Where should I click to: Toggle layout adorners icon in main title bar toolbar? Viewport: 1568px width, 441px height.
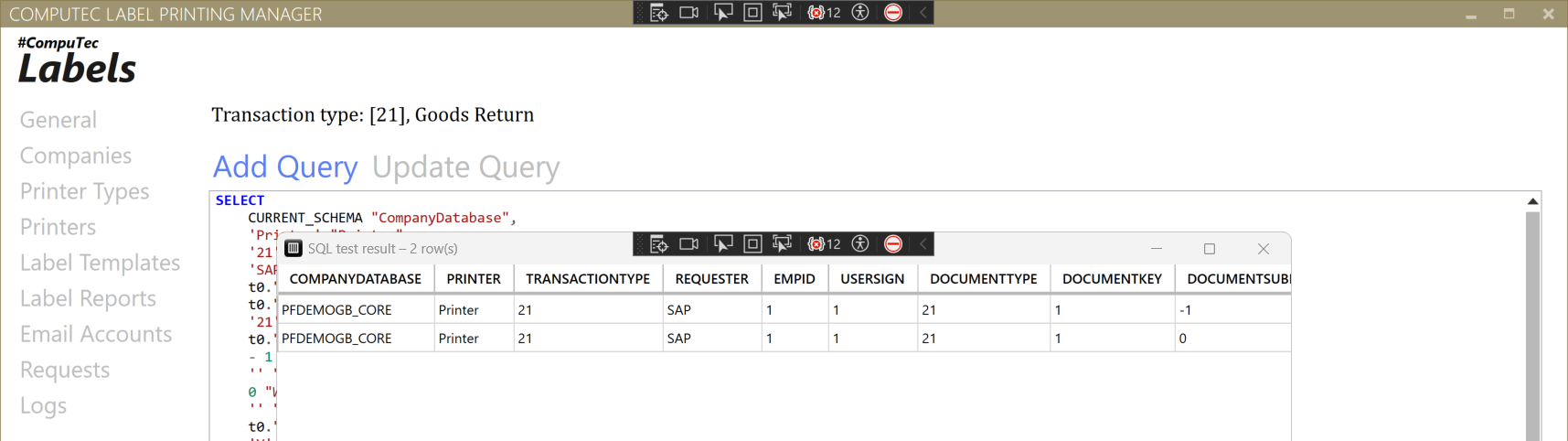pyautogui.click(x=752, y=13)
